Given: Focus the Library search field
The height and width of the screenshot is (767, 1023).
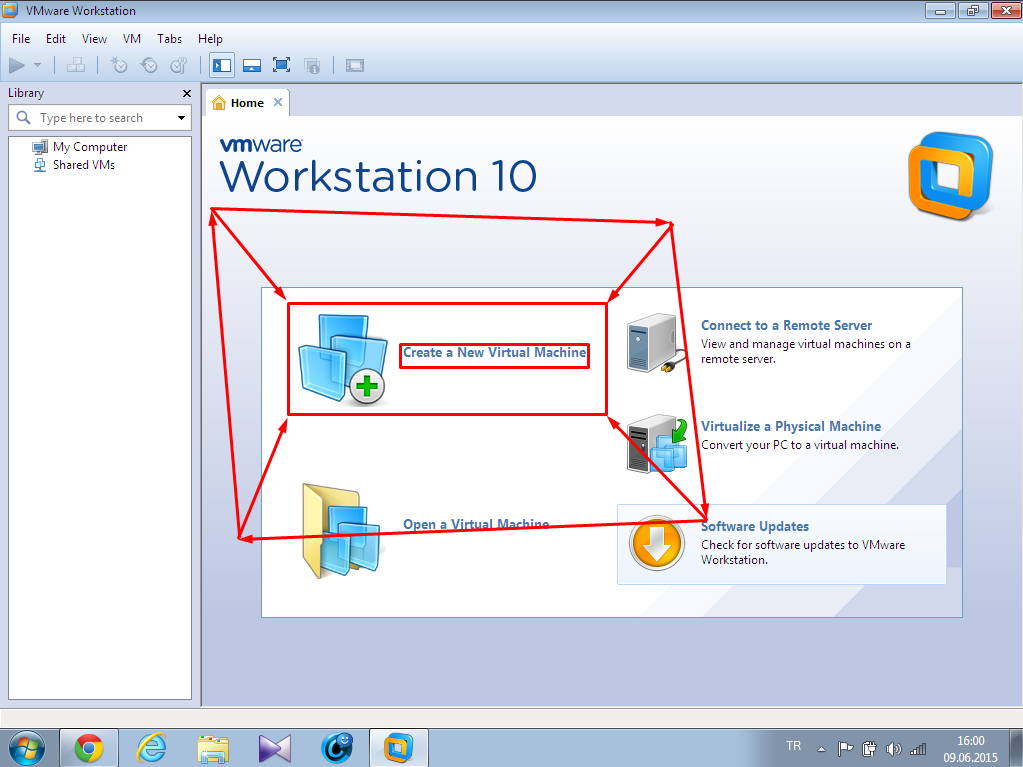Looking at the screenshot, I should pyautogui.click(x=100, y=118).
